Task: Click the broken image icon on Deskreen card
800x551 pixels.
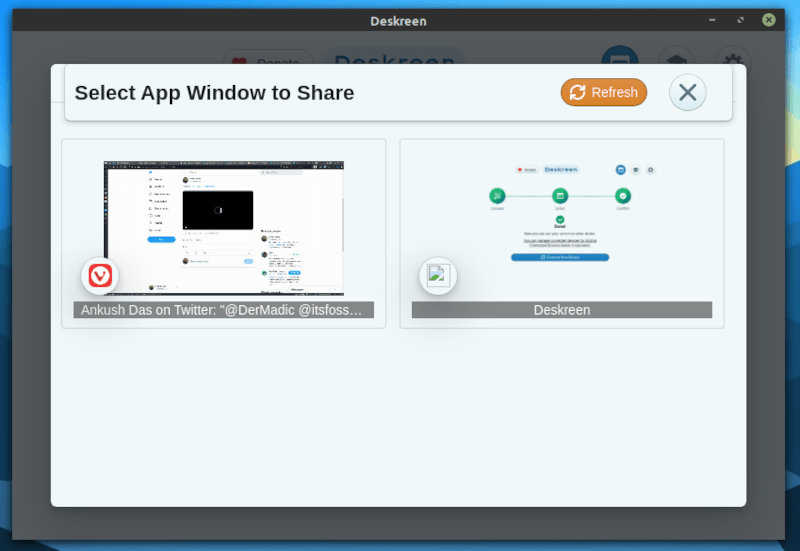Action: (x=437, y=276)
